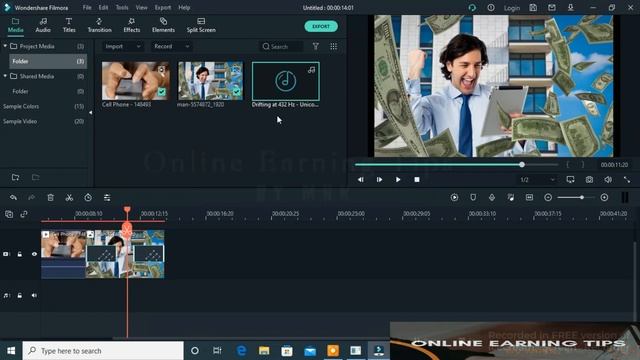Click the adjust settings sliders icon
640x360 pixels.
point(107,198)
